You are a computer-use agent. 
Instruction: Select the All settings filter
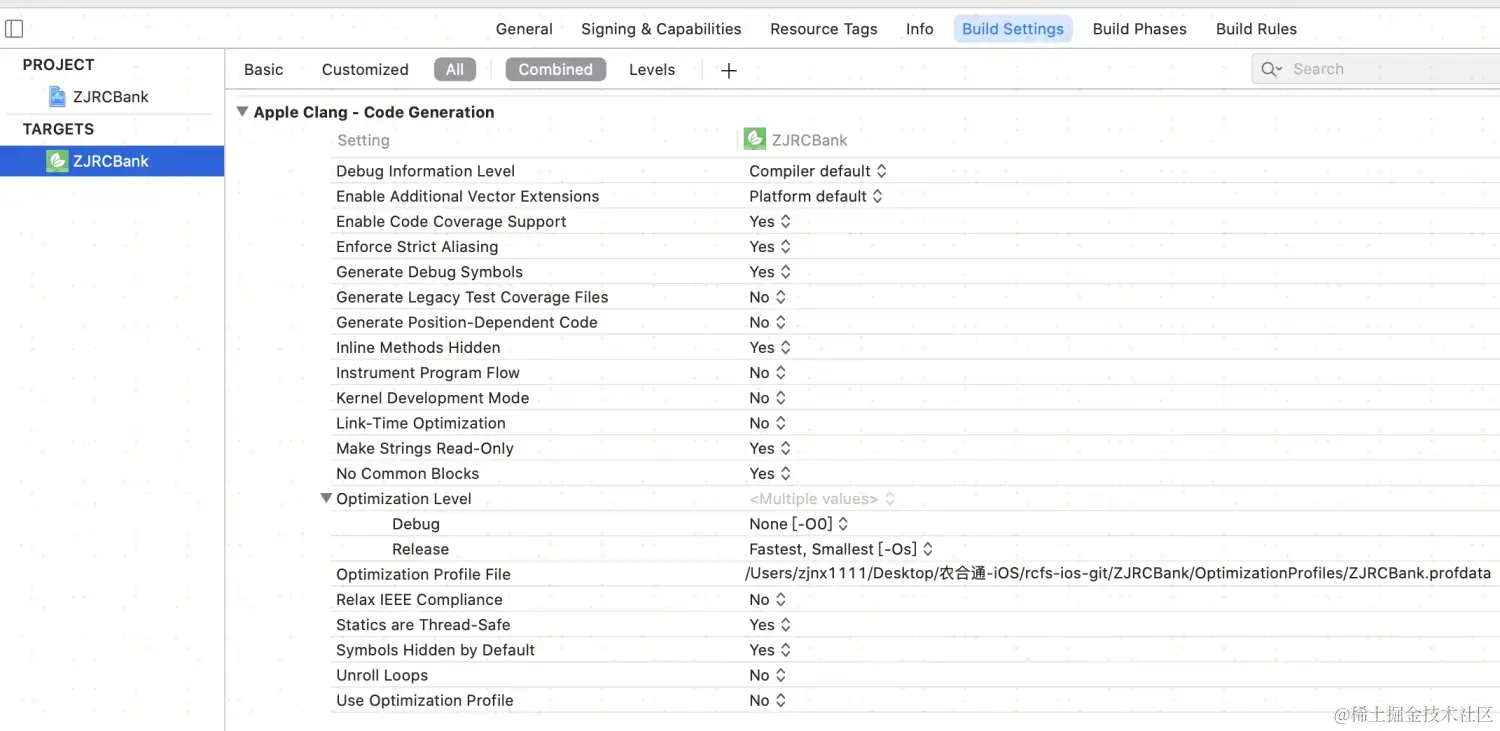455,70
